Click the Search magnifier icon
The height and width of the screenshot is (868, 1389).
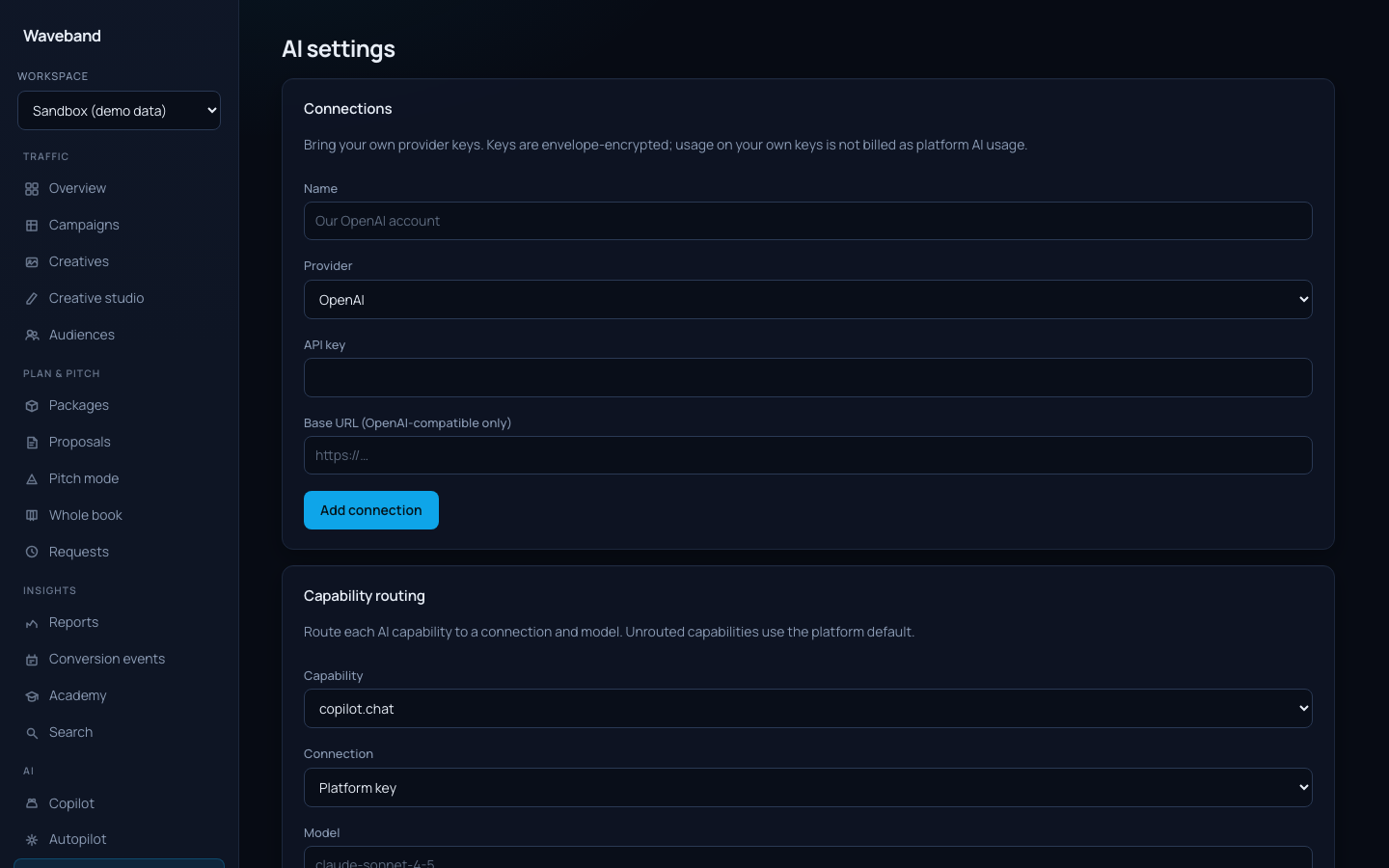tap(32, 733)
